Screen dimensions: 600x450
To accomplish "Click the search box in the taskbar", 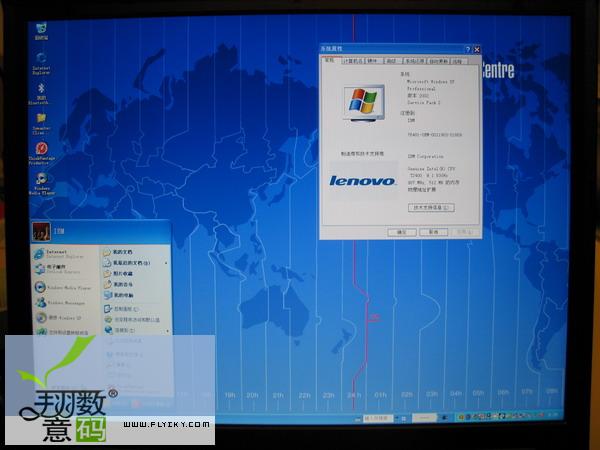I will coord(377,418).
